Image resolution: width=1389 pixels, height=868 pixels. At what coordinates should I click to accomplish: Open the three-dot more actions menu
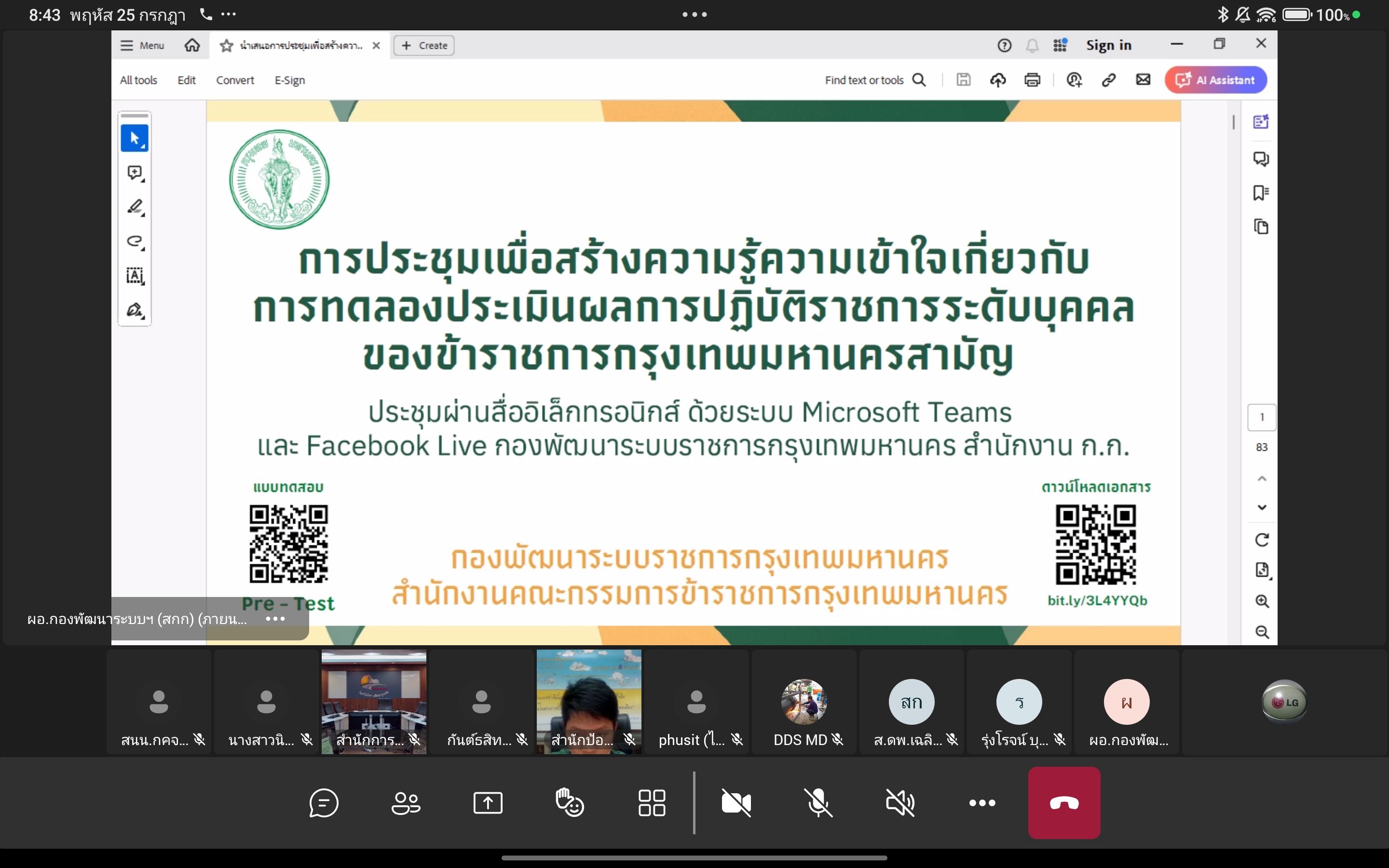coord(982,802)
